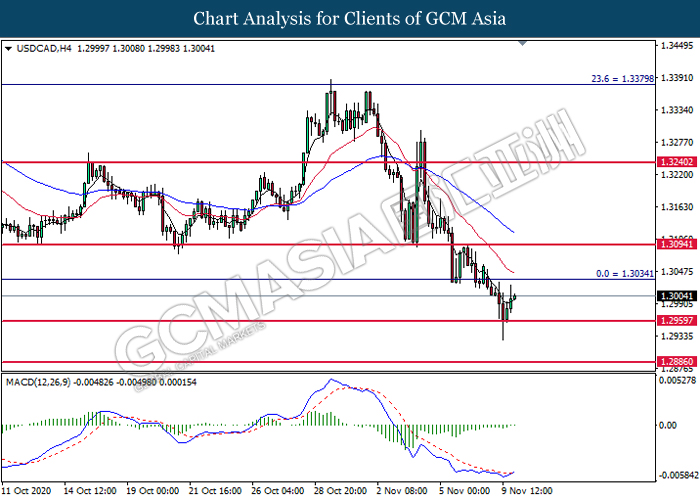Click the -0.005842 MACD scale value
The width and height of the screenshot is (700, 500).
pos(678,475)
